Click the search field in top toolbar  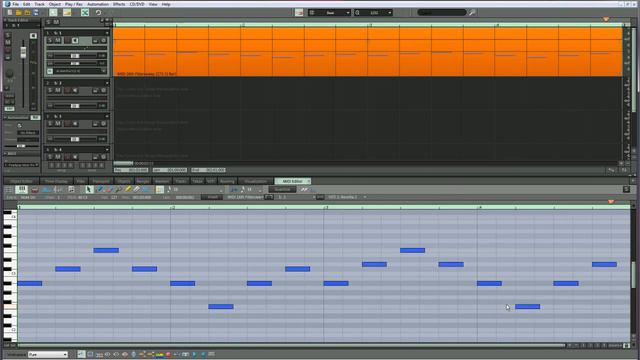pyautogui.click(x=441, y=13)
